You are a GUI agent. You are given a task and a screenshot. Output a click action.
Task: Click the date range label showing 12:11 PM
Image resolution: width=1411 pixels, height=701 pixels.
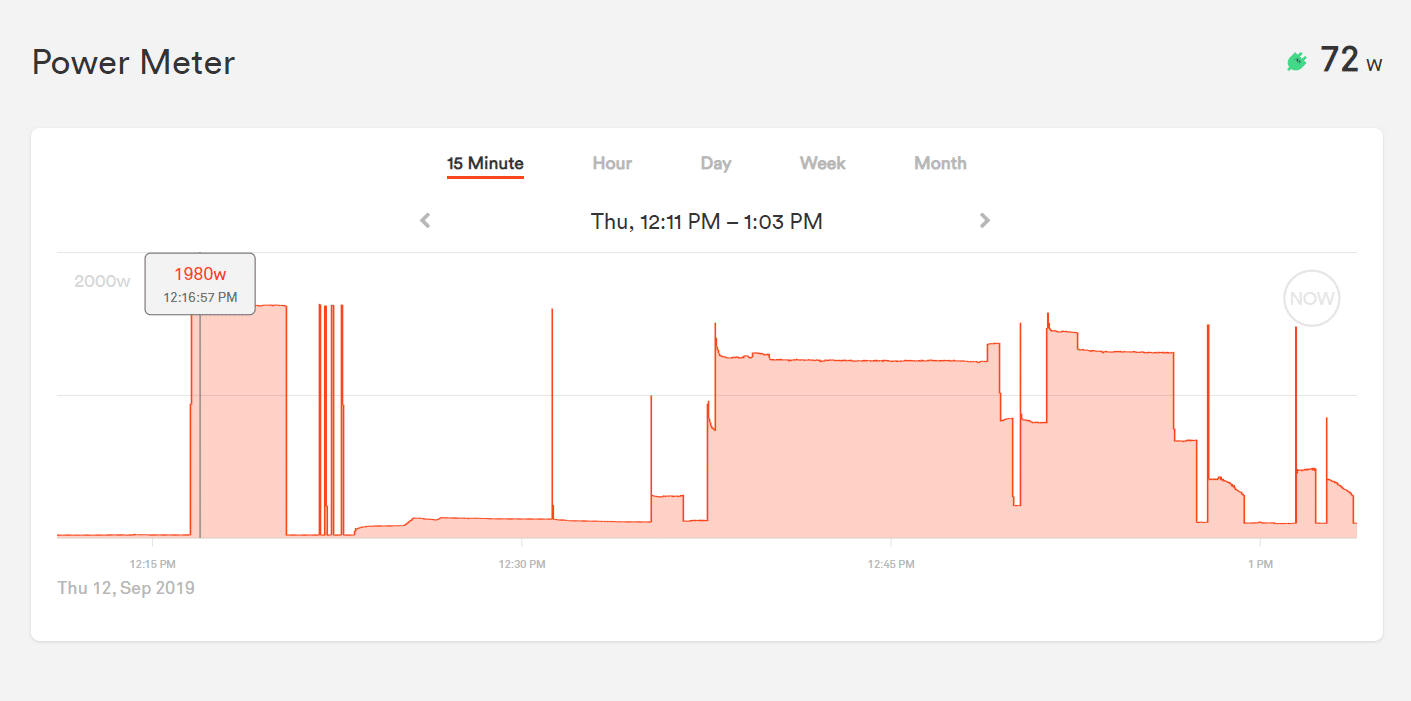click(706, 221)
